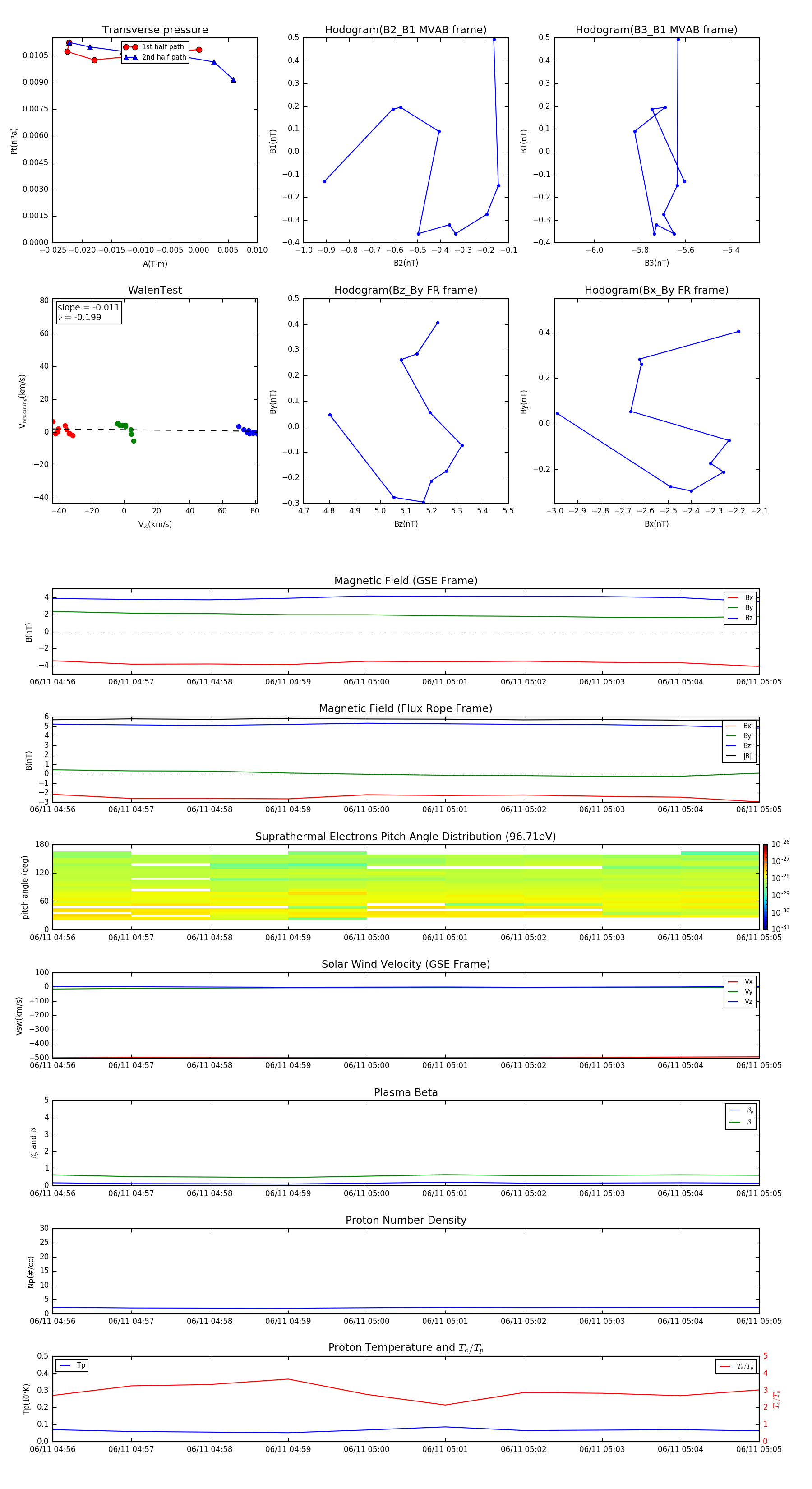Click the 'B3(nT)' x-axis label
Image resolution: width=812 pixels, height=1489 pixels.
pos(656,263)
